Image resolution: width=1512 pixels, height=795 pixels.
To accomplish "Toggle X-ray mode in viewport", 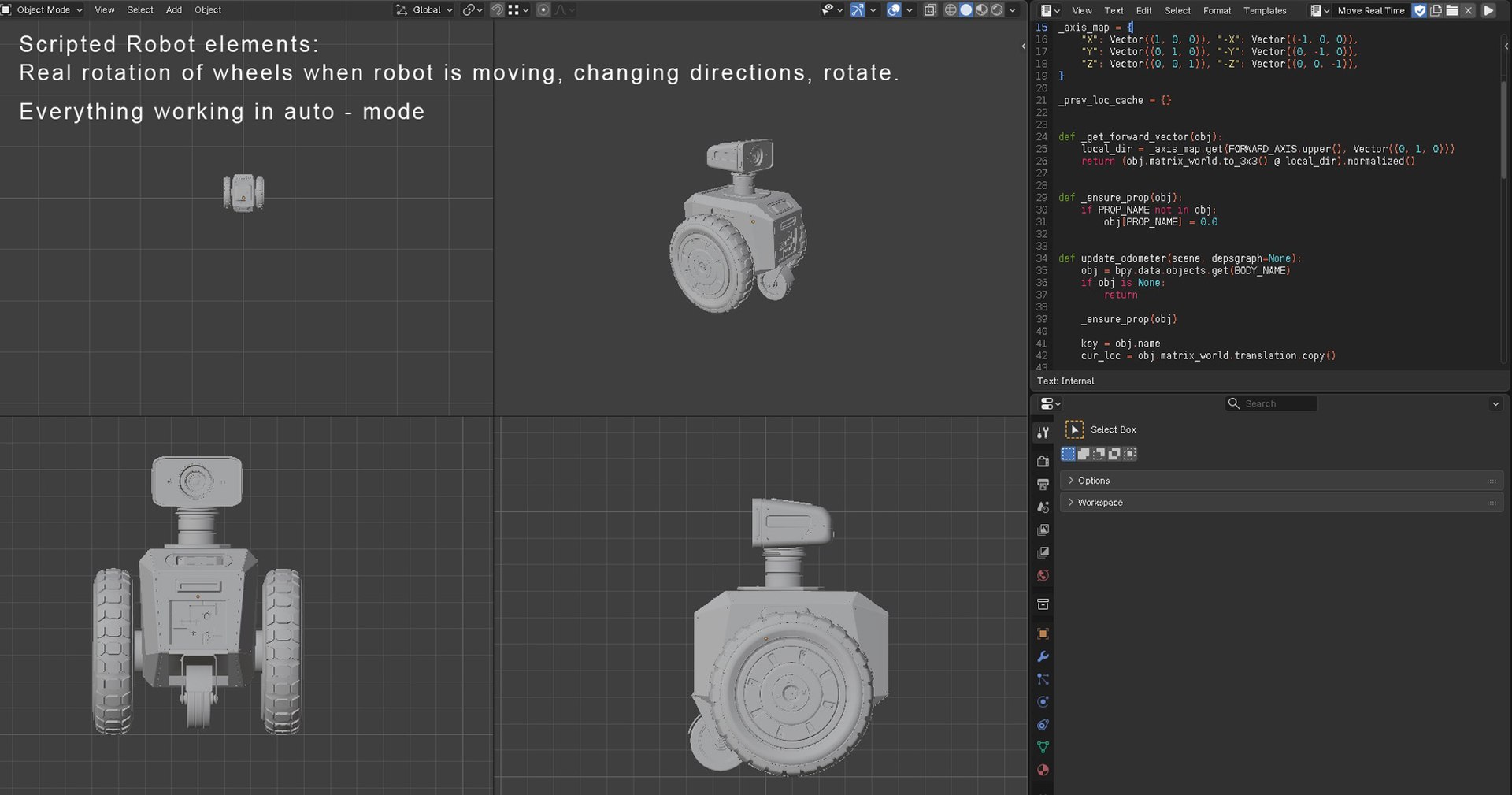I will point(930,10).
